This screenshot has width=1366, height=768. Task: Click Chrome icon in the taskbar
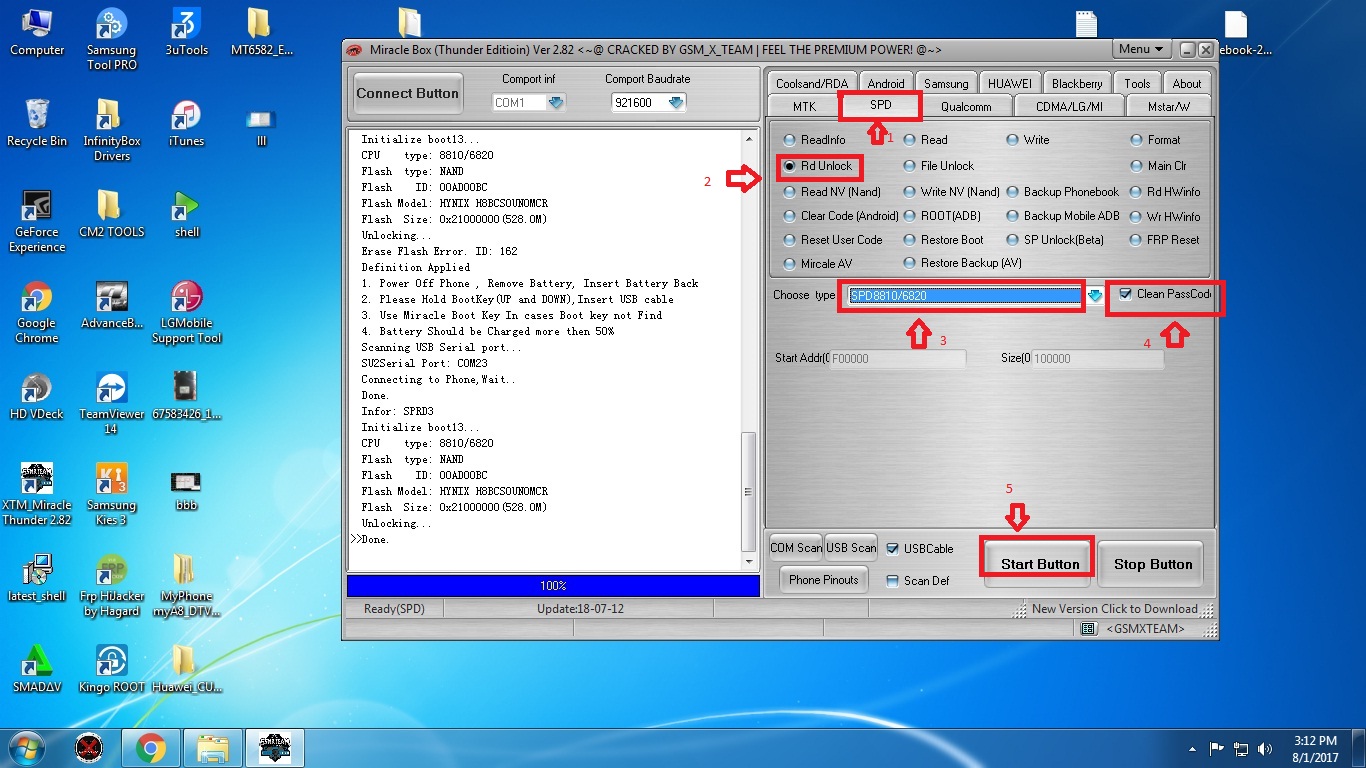[151, 748]
